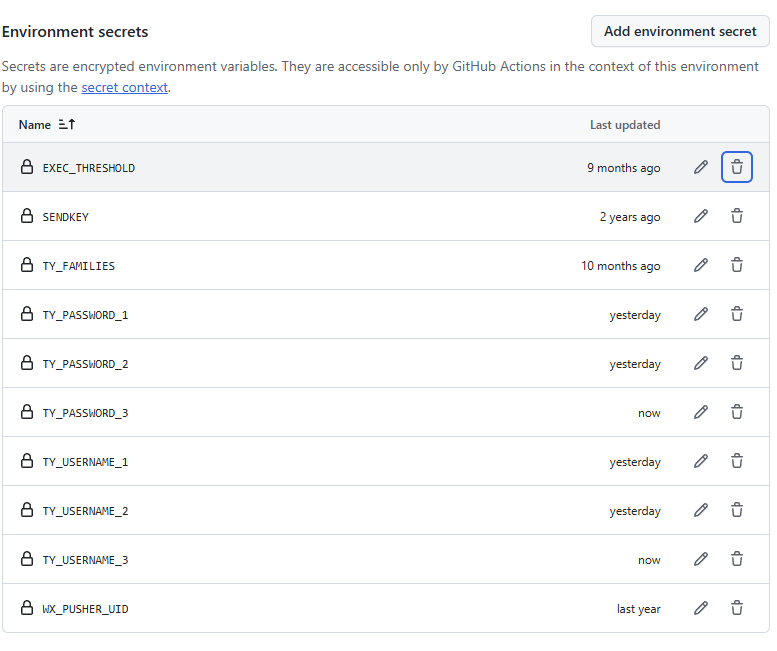Viewport: 777px width, 651px height.
Task: Edit the WX_PUSHER_UID secret
Action: pos(701,608)
